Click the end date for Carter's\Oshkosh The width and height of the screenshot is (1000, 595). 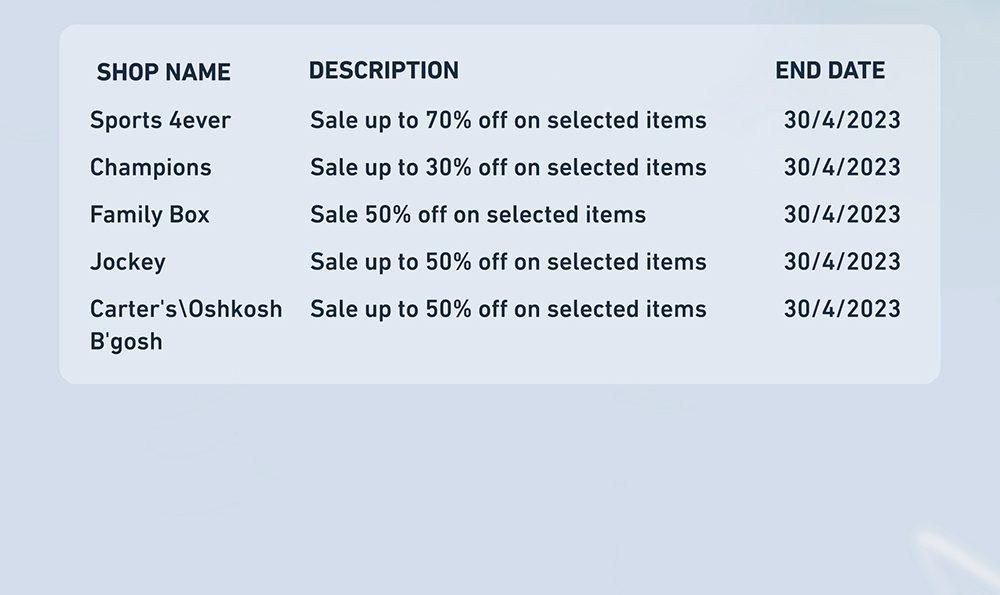[842, 309]
